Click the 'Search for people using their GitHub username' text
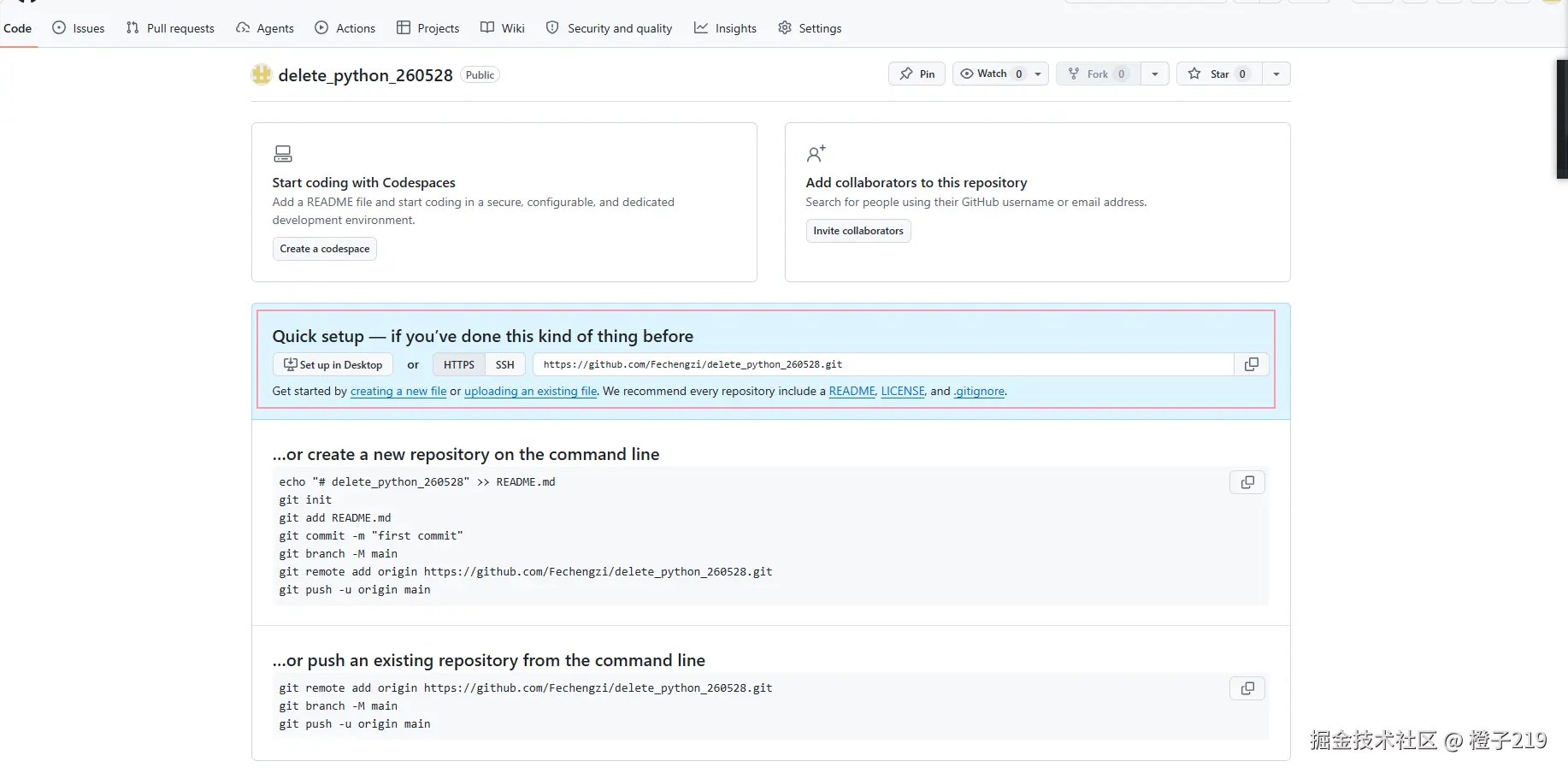The height and width of the screenshot is (773, 1568). pos(976,203)
